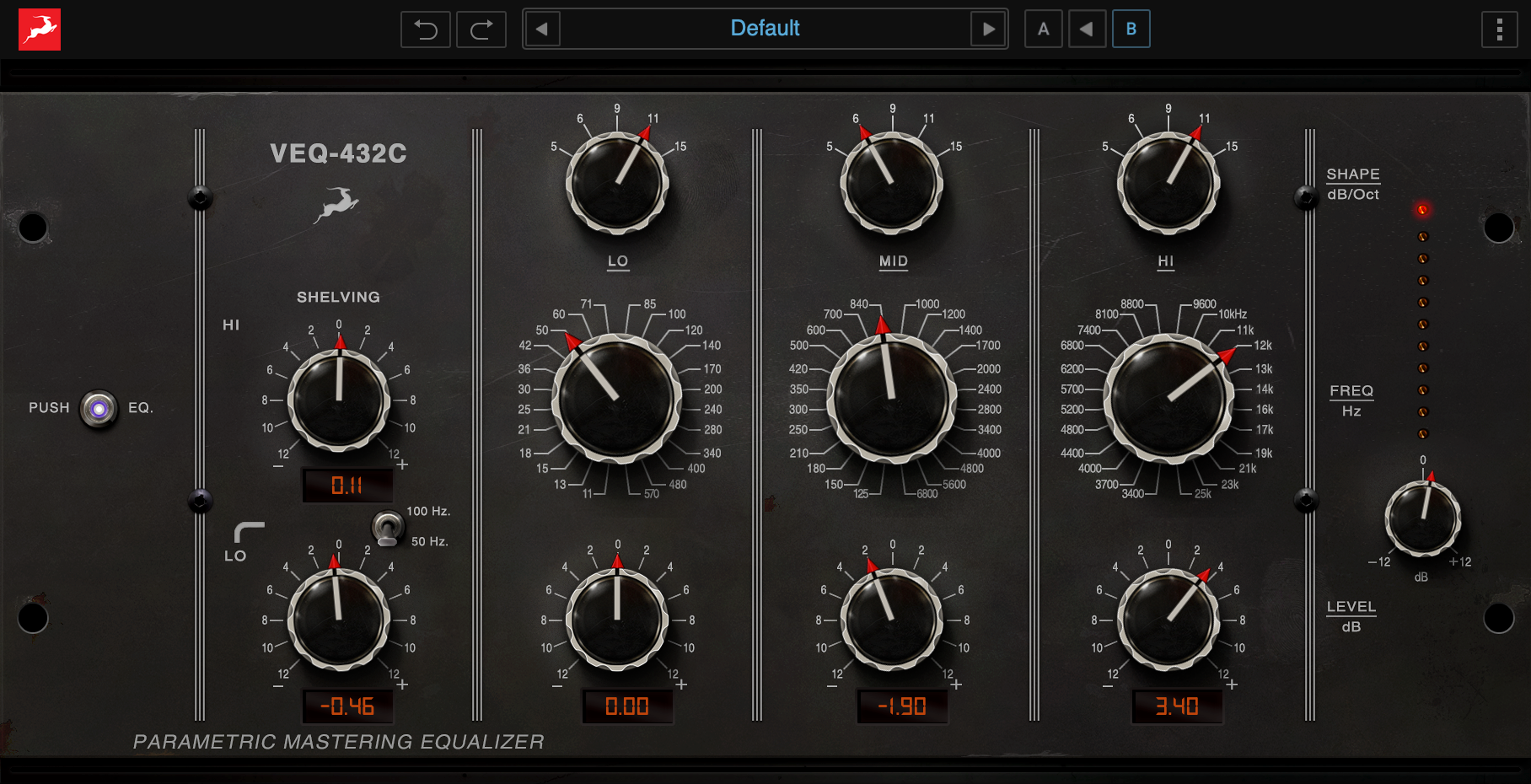Open the three-dot options menu
Viewport: 1531px width, 784px height.
pos(1499,30)
